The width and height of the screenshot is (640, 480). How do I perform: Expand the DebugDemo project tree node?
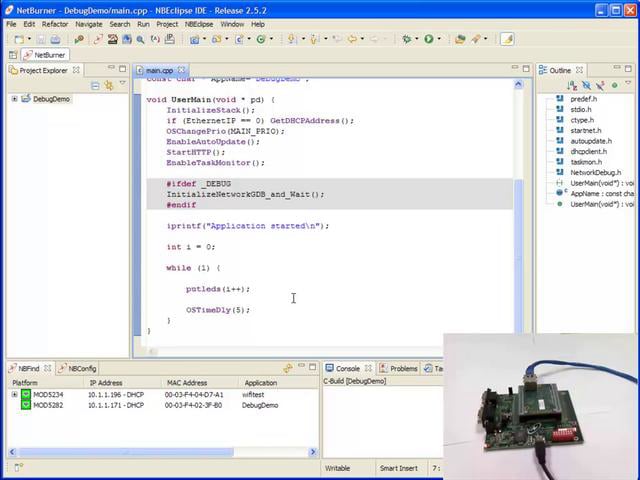[15, 99]
